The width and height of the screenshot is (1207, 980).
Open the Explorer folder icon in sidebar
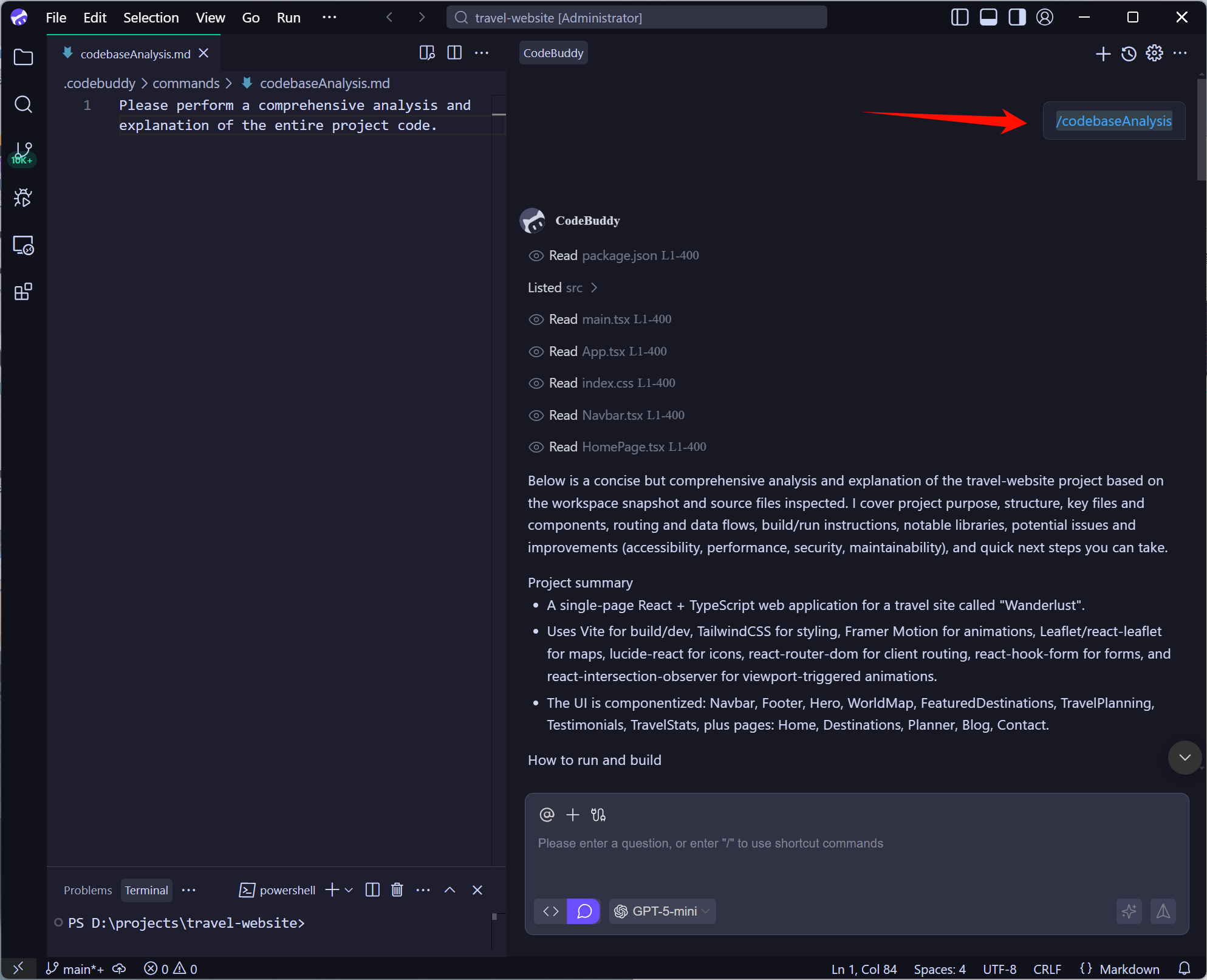23,58
